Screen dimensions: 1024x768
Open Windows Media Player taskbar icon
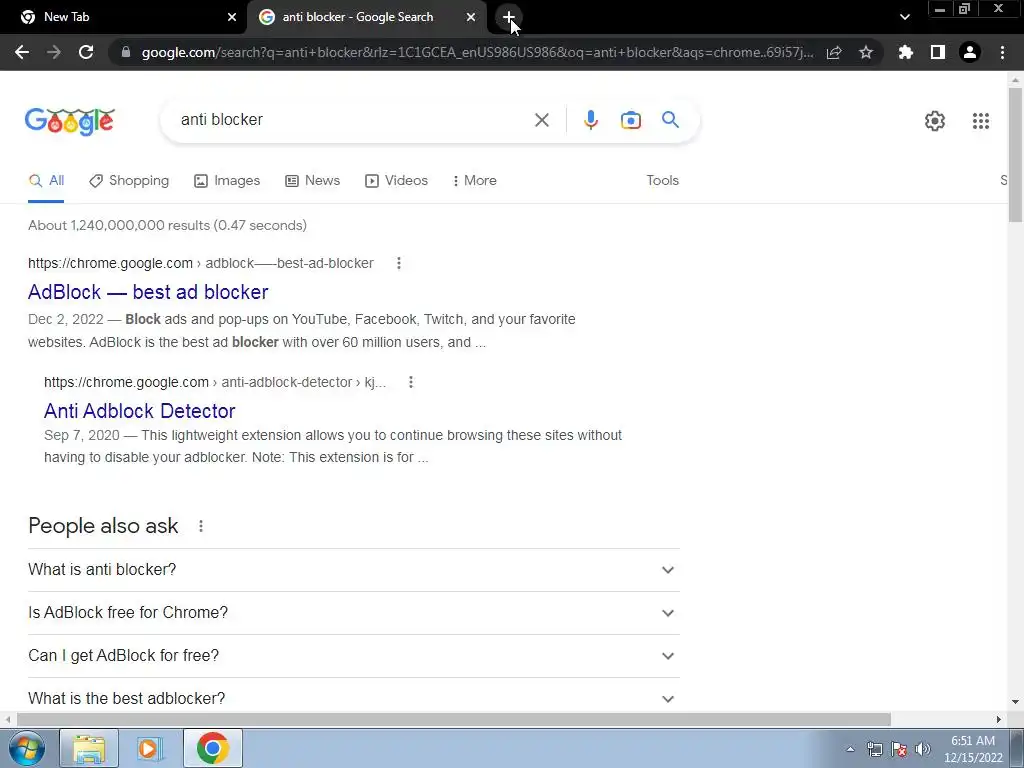point(150,748)
